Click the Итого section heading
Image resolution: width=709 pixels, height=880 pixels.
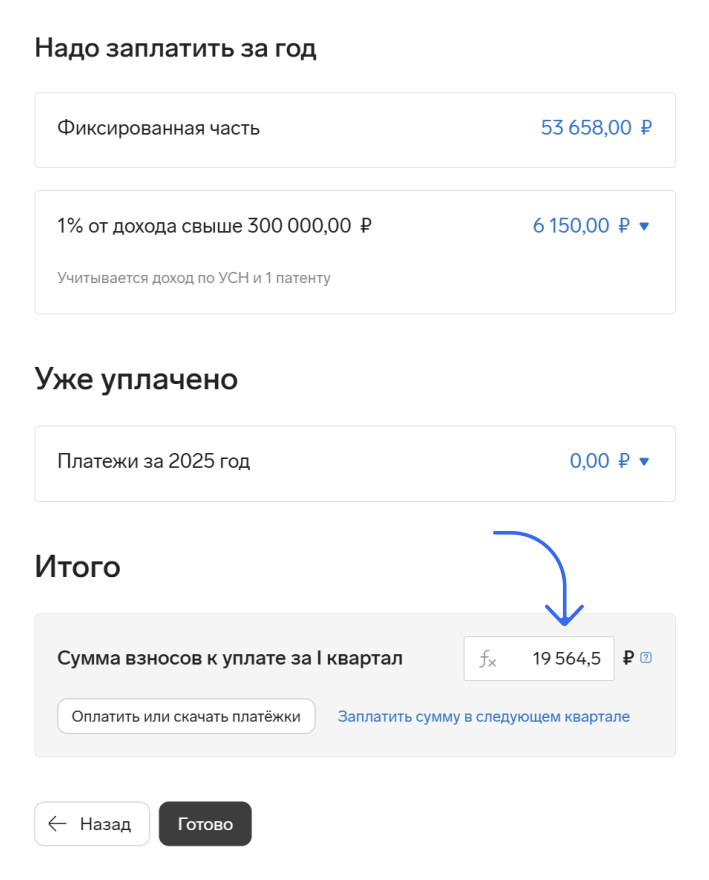77,566
